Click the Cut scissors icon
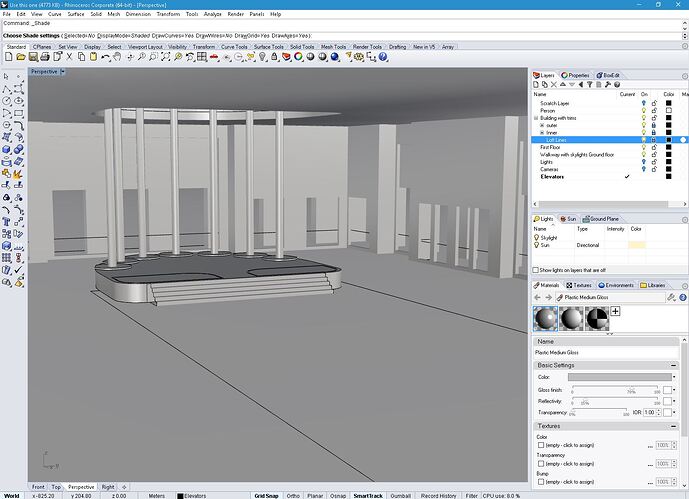 point(69,57)
